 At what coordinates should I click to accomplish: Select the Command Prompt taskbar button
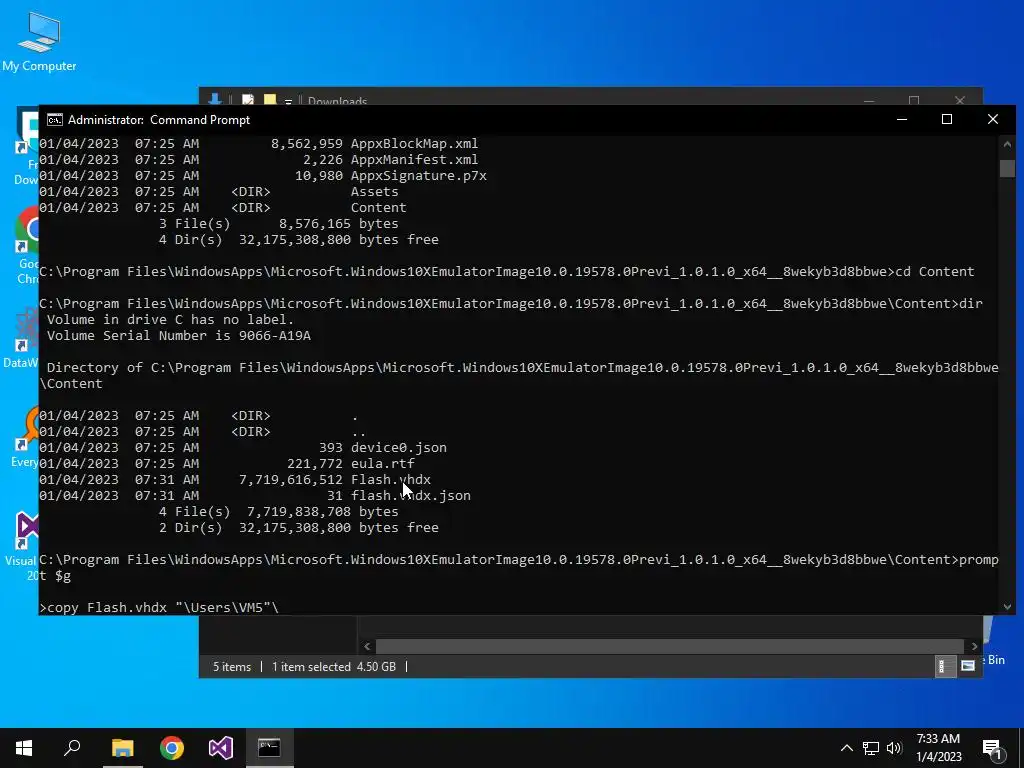(269, 748)
